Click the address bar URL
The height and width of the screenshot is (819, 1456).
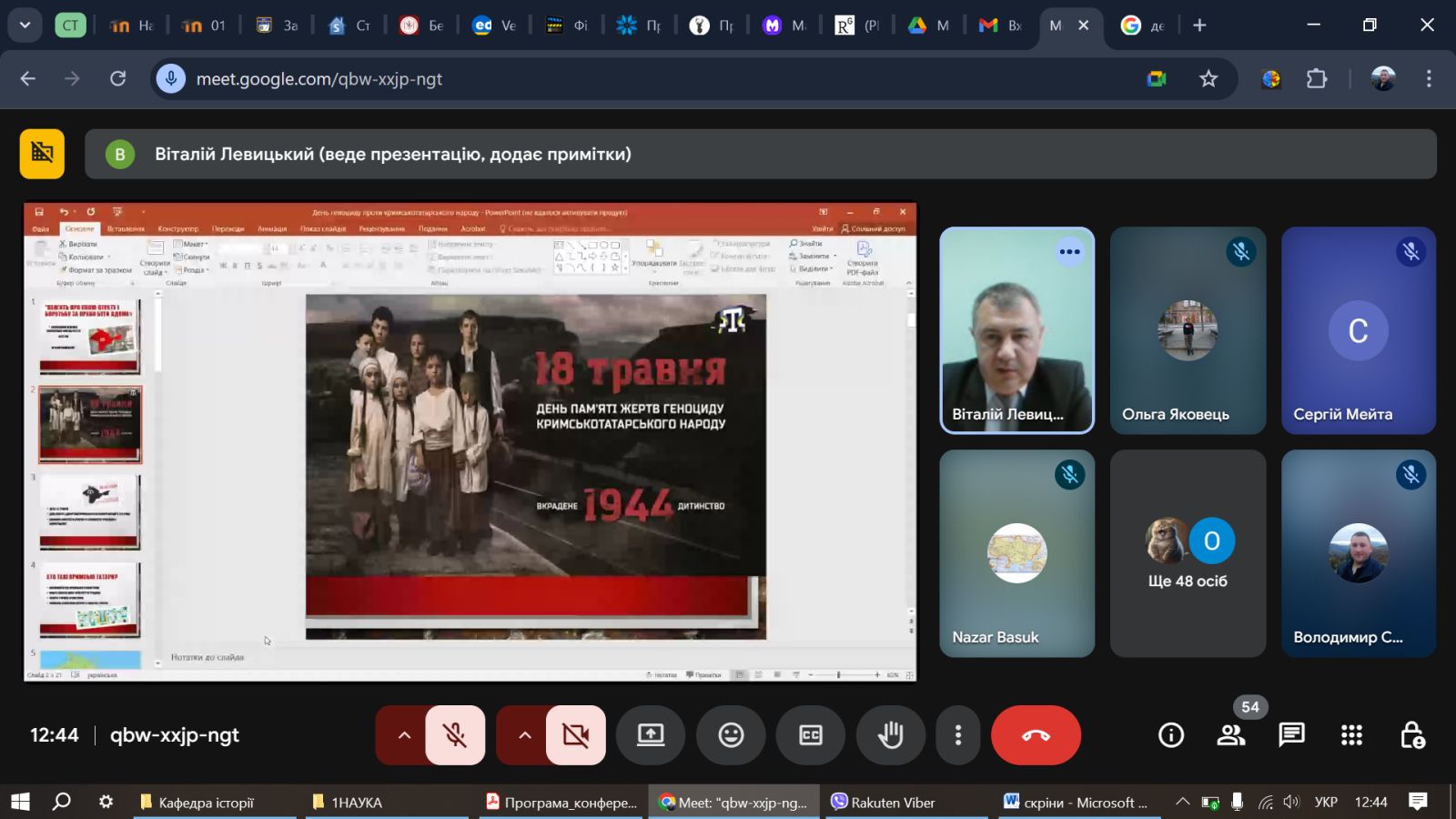(319, 79)
